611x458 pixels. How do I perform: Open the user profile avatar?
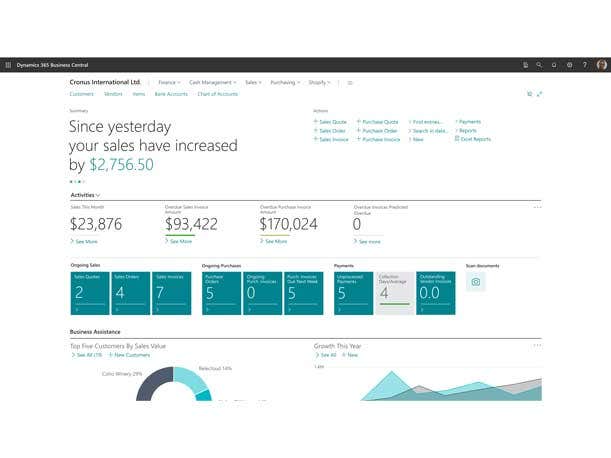point(602,65)
